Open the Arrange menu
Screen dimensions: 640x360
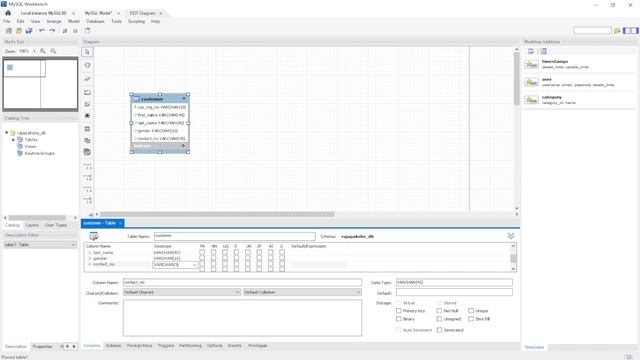point(53,21)
